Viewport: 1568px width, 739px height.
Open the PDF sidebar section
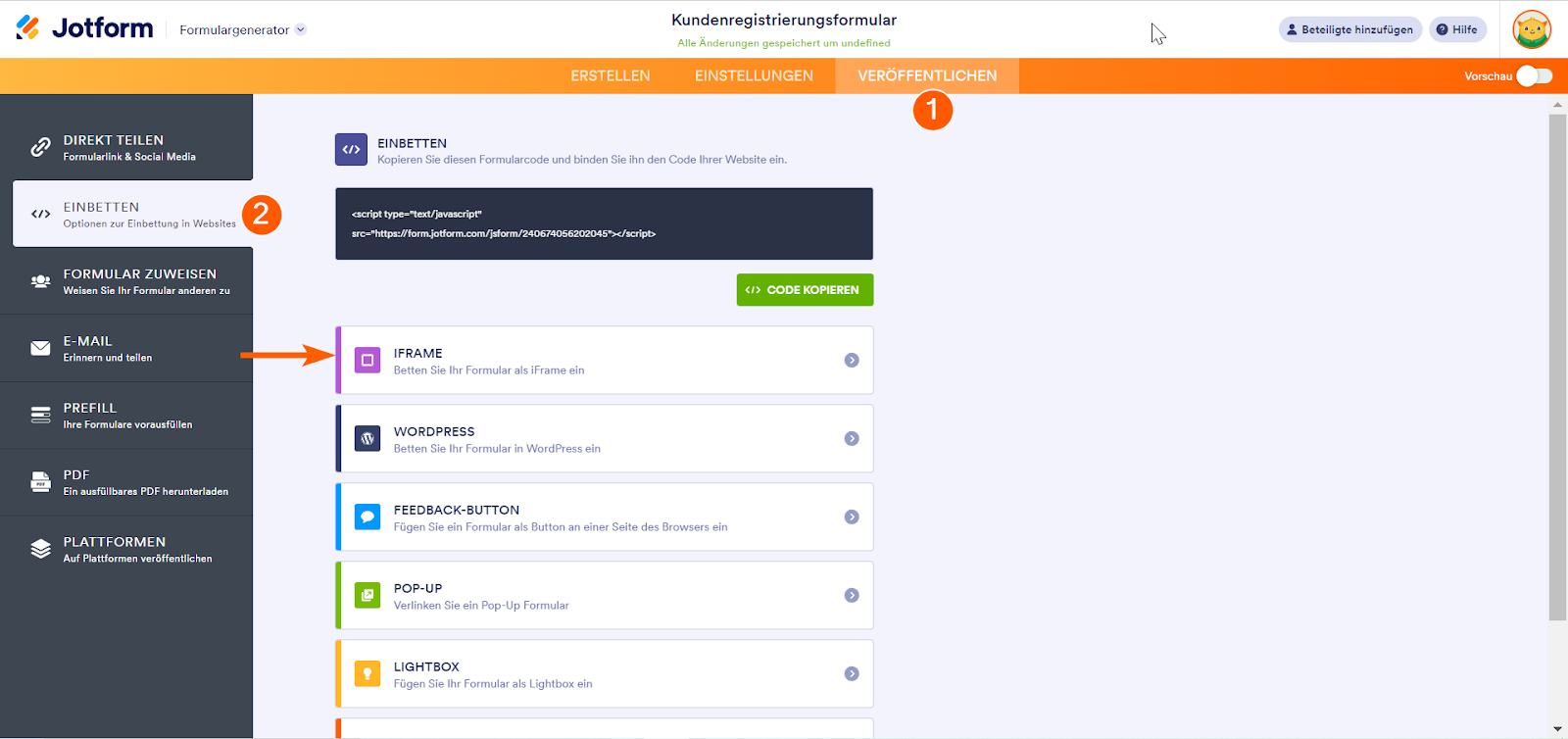126,482
